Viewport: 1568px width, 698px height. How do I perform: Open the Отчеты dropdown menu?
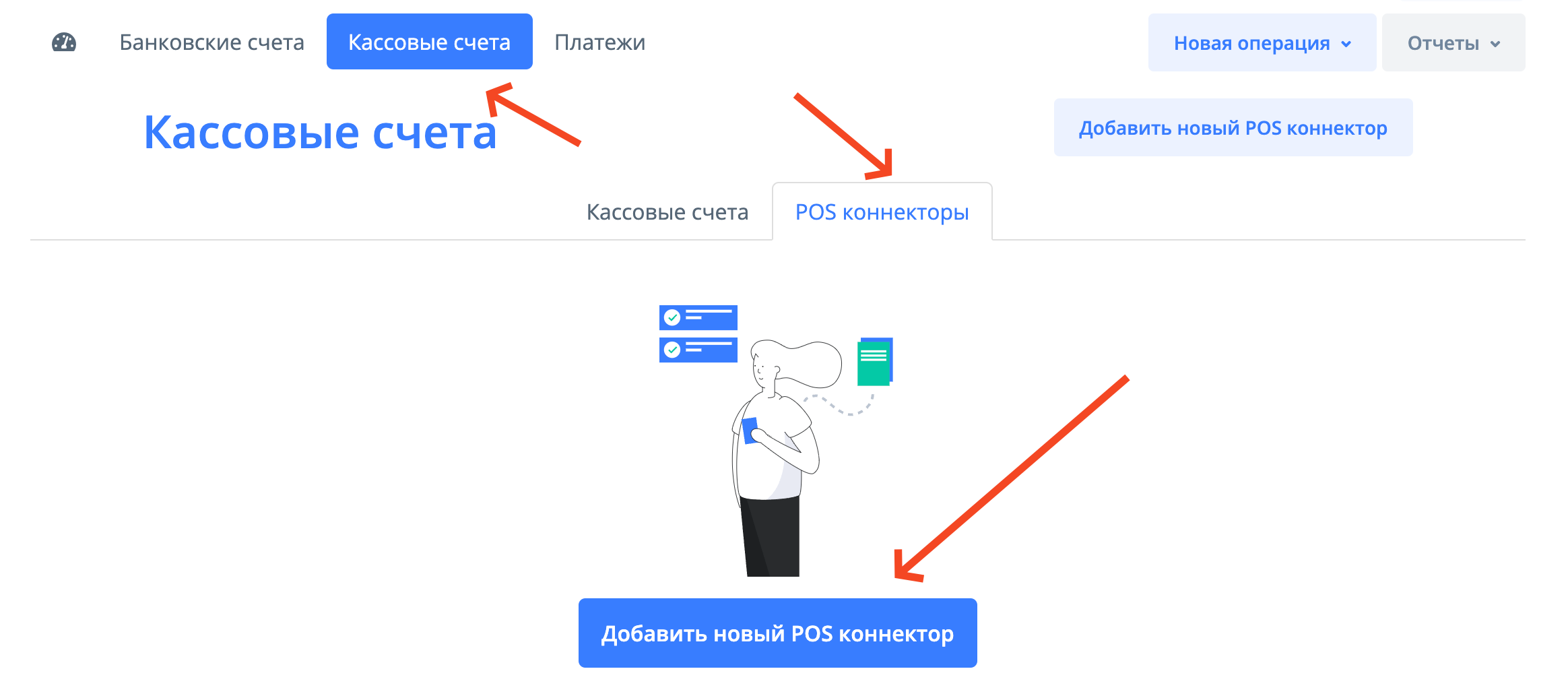coord(1453,42)
